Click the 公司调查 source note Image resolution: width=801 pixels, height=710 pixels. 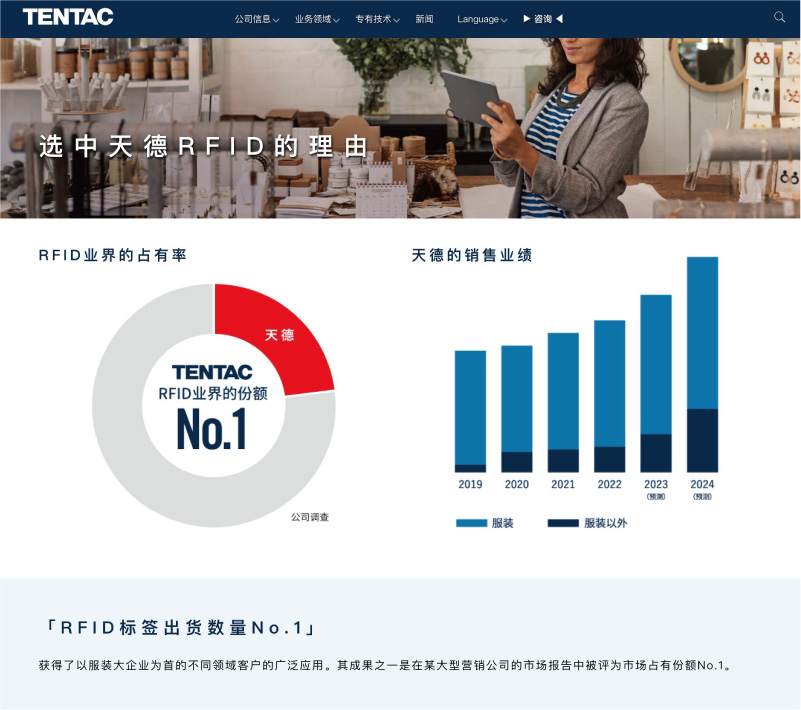310,517
